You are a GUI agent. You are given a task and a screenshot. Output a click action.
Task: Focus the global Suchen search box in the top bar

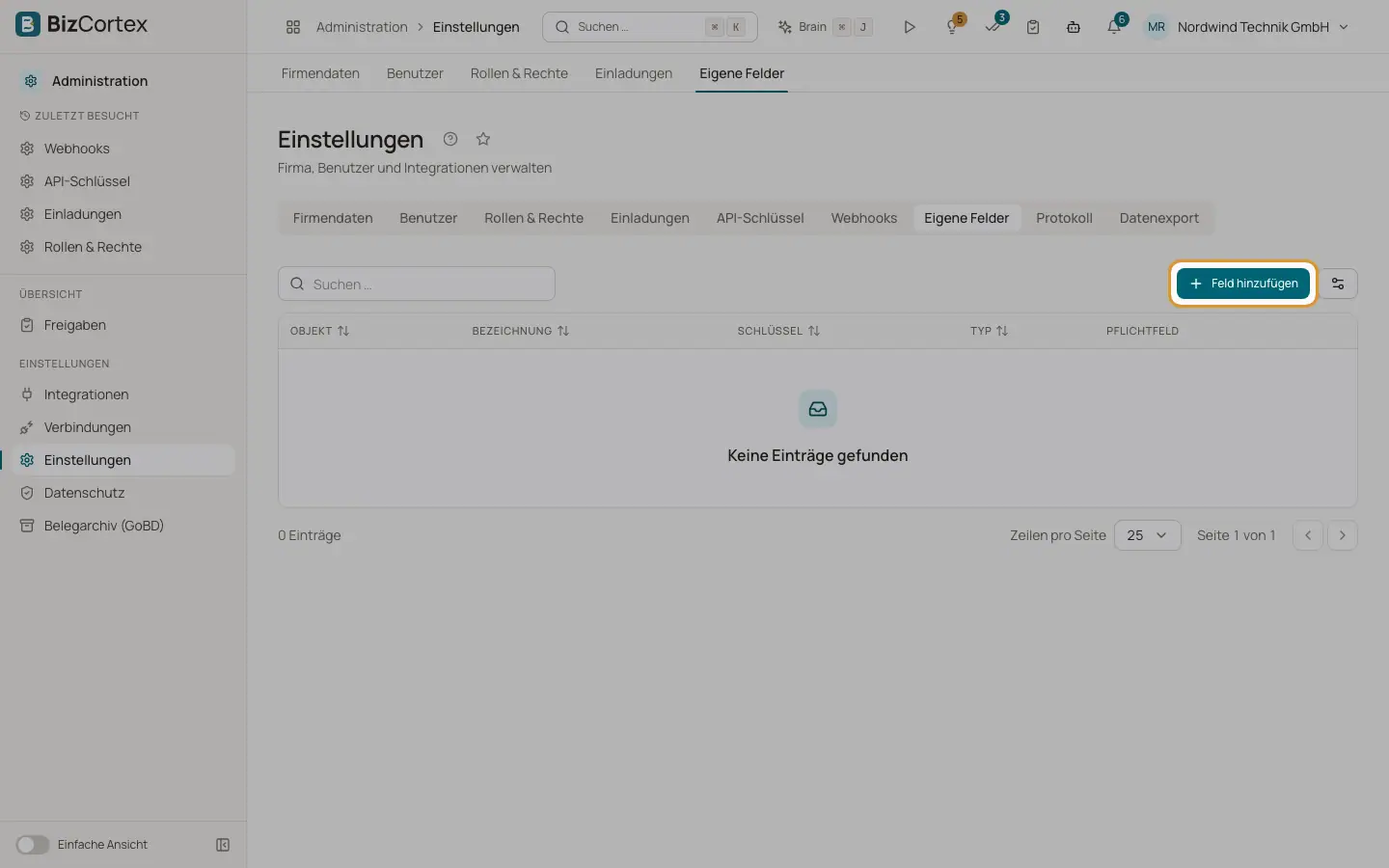650,27
